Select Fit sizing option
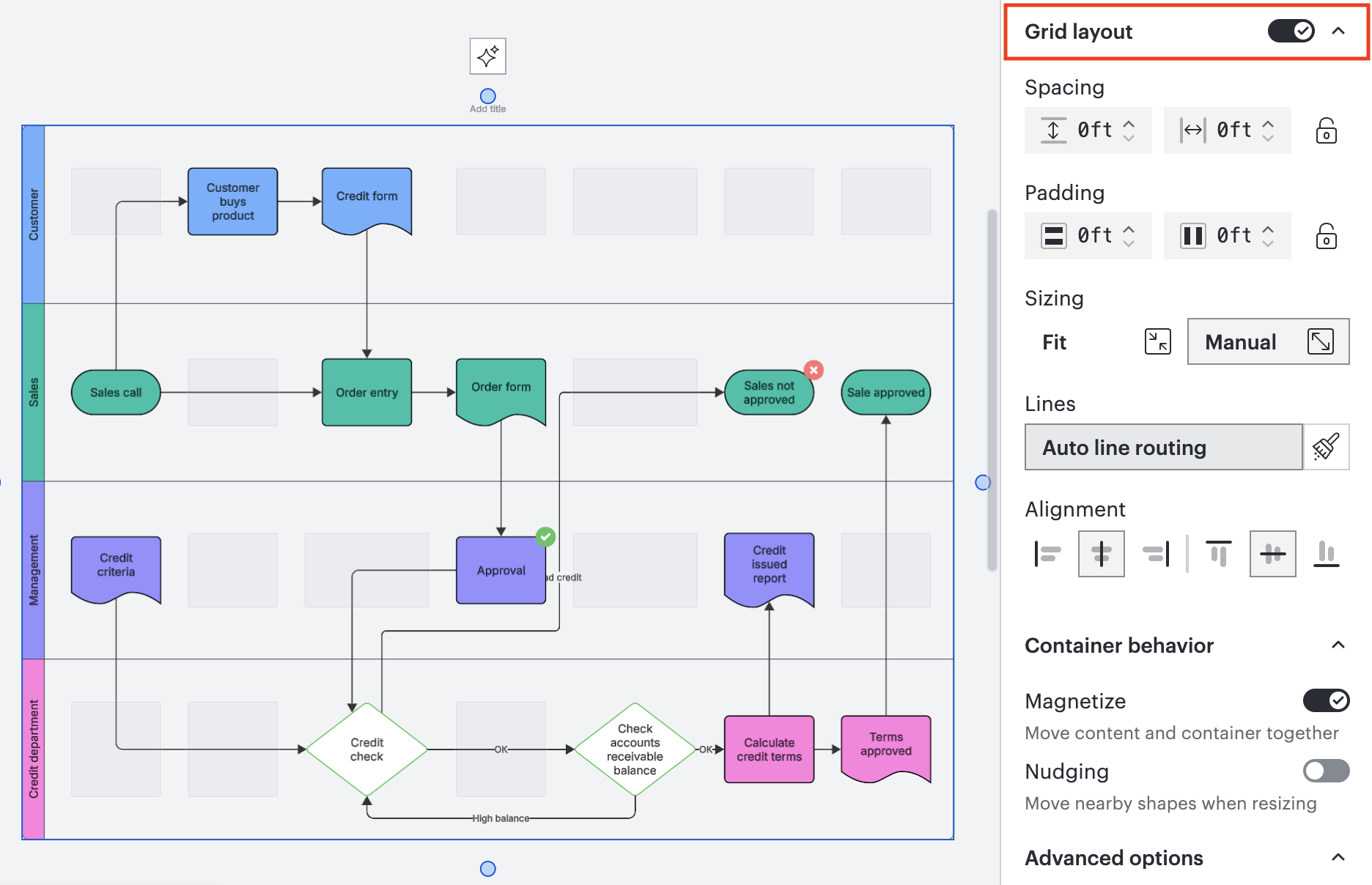Viewport: 1372px width, 885px height. coord(1105,341)
